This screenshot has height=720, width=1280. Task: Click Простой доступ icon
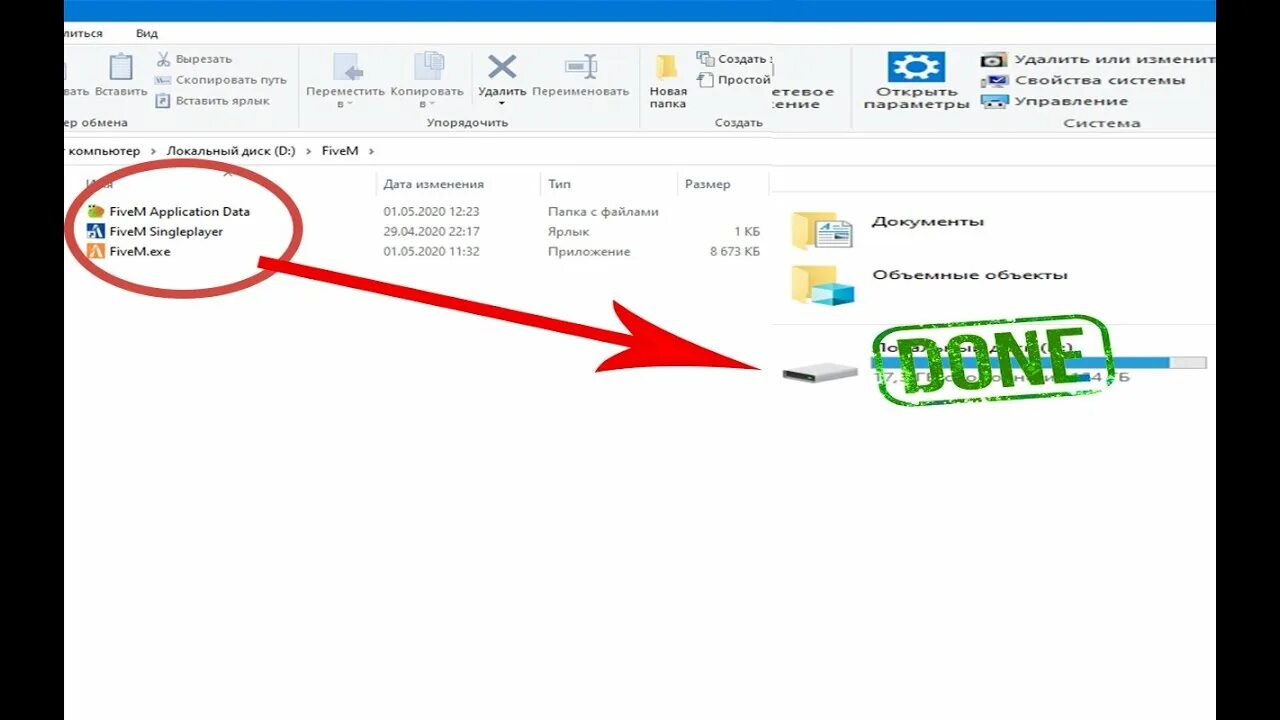[705, 80]
